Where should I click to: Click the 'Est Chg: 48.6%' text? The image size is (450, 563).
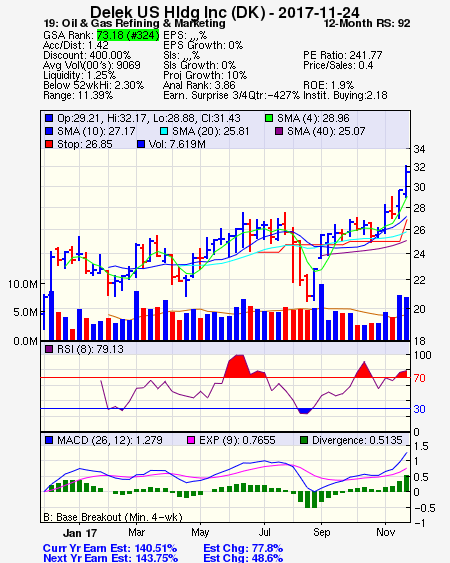(243, 558)
